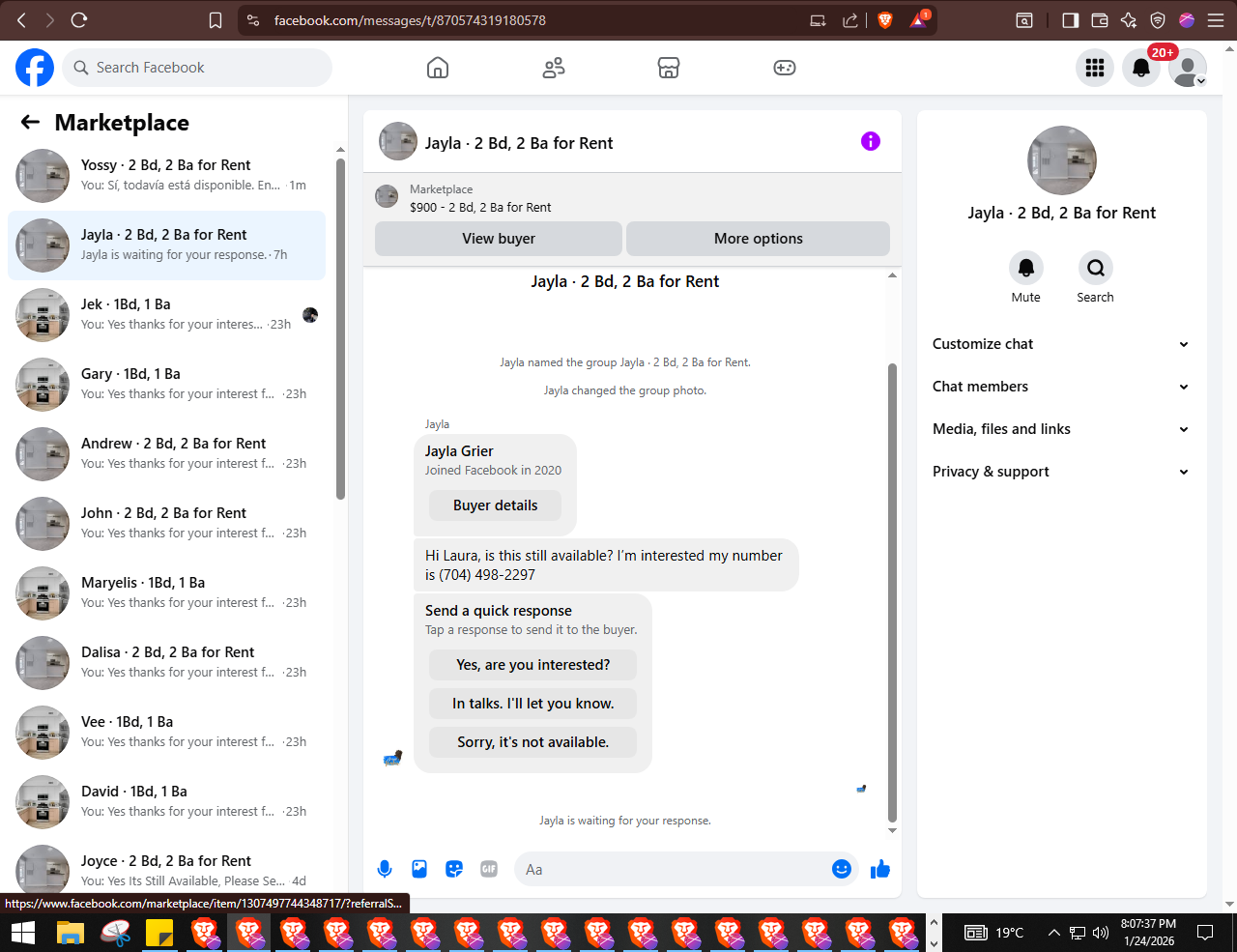Open the Friends tab icon

pyautogui.click(x=554, y=68)
